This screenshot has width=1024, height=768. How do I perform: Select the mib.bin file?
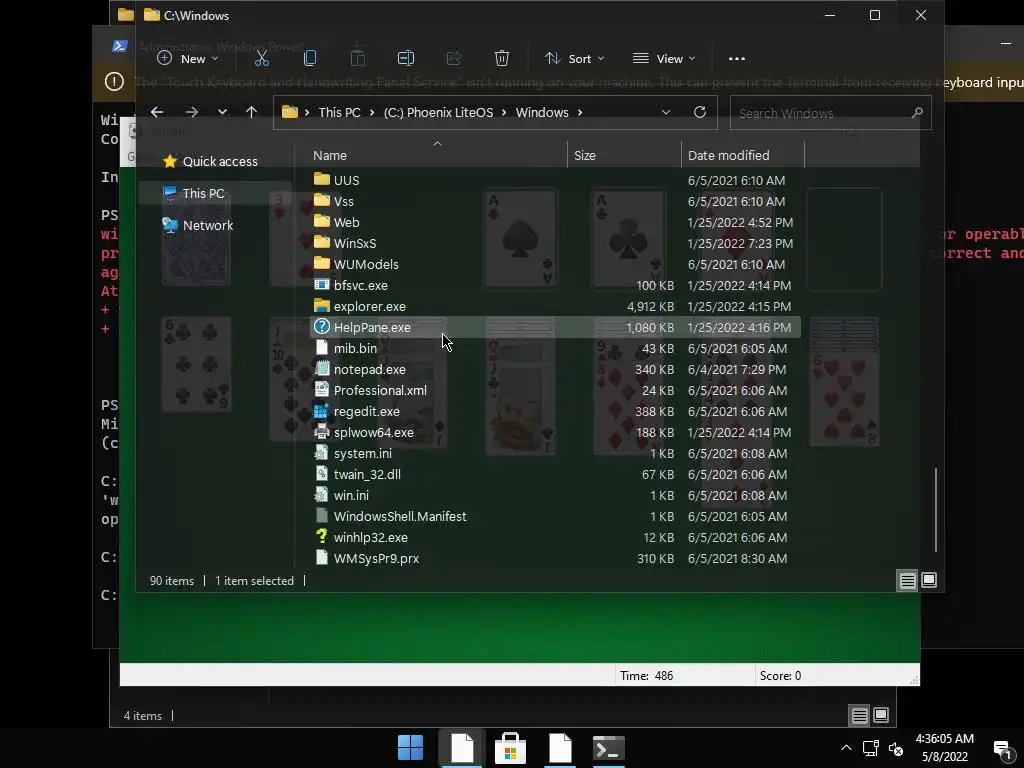pyautogui.click(x=554, y=348)
